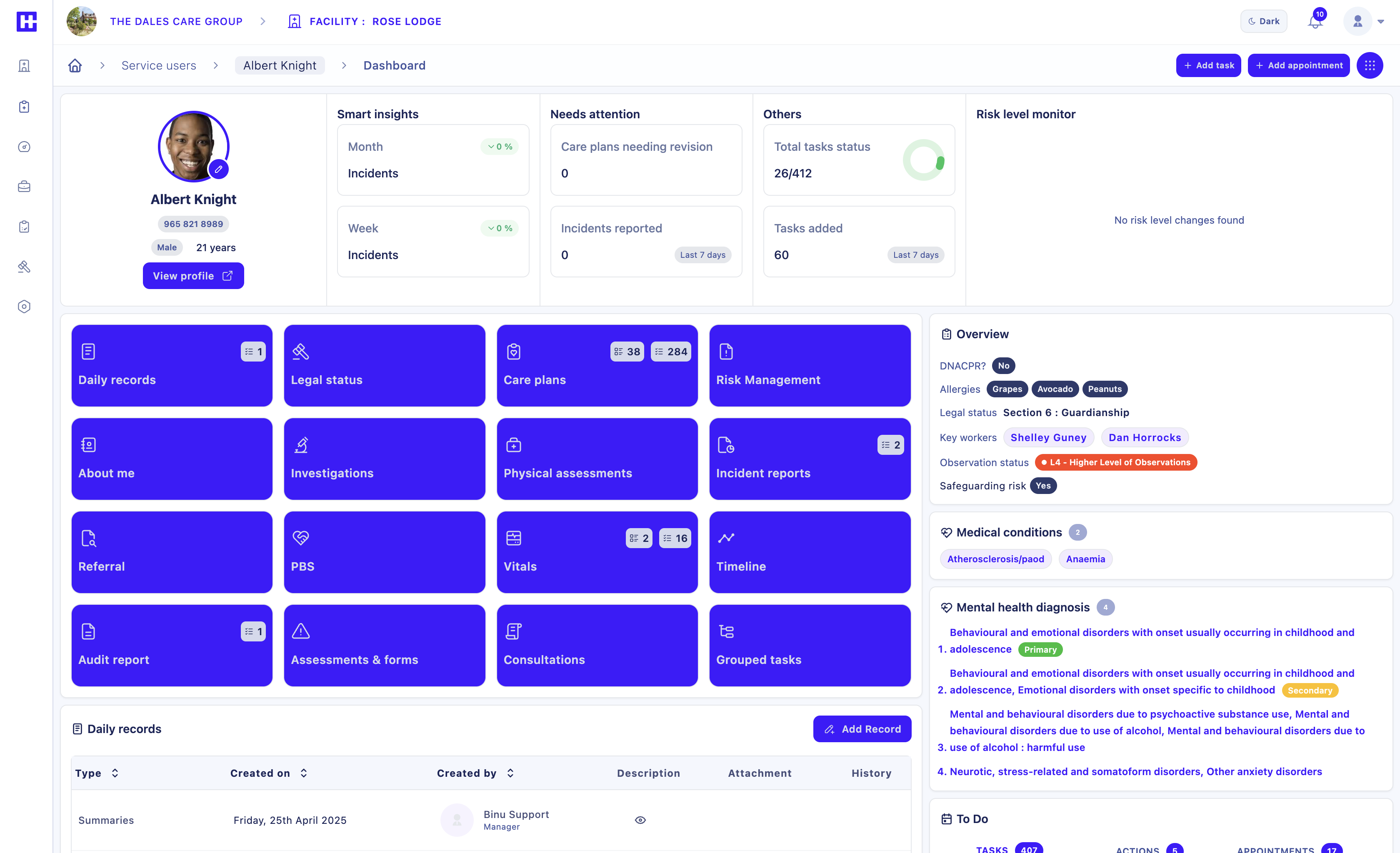
Task: Open the briefcase icon in left sidebar
Action: tap(24, 186)
